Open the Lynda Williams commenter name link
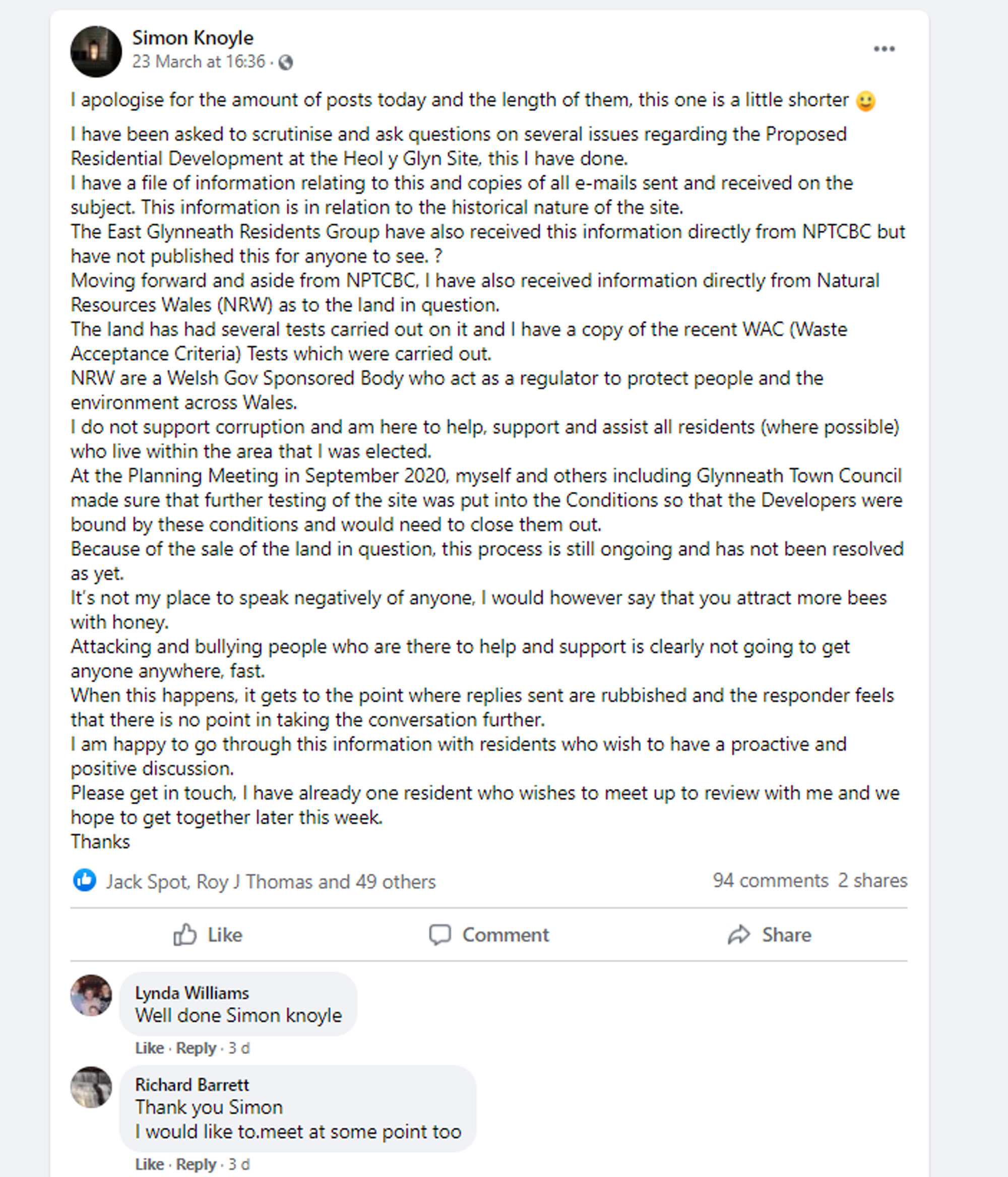The width and height of the screenshot is (1008, 1177). 192,993
